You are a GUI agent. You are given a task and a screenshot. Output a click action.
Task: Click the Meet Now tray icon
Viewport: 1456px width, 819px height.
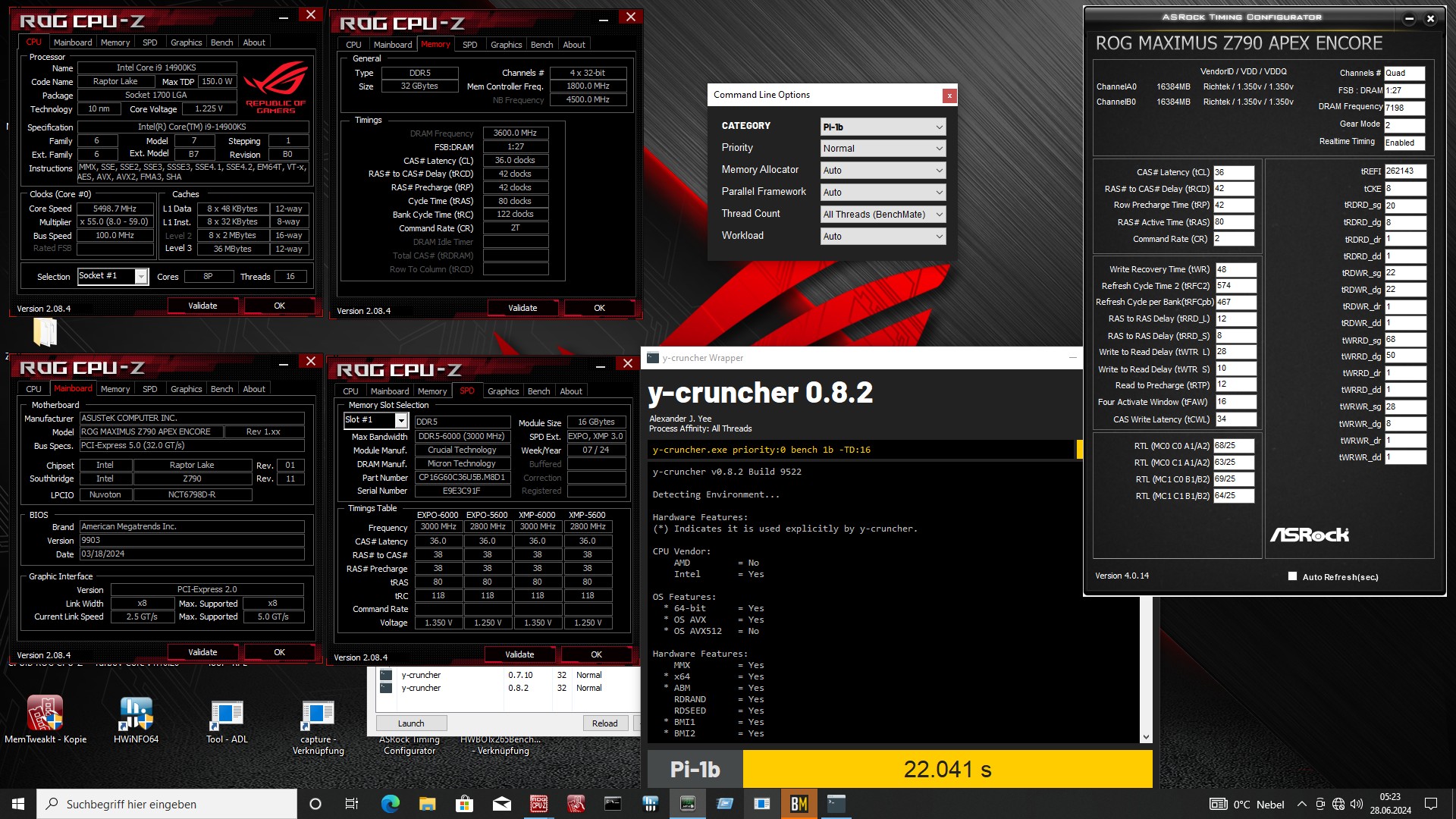click(x=1320, y=805)
